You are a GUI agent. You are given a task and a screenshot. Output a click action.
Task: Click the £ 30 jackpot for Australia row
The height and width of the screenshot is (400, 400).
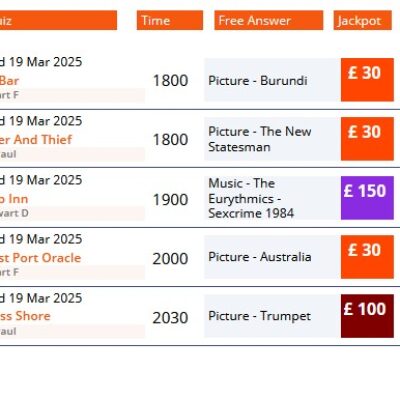pyautogui.click(x=367, y=257)
